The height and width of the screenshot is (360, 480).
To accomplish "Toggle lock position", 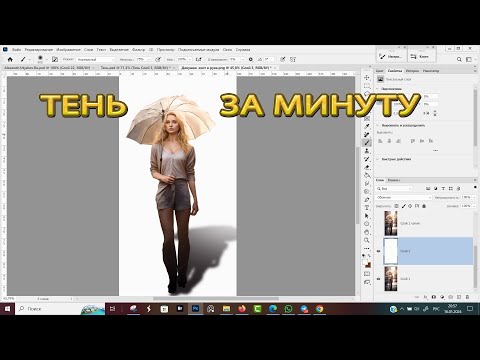I will click(x=410, y=206).
